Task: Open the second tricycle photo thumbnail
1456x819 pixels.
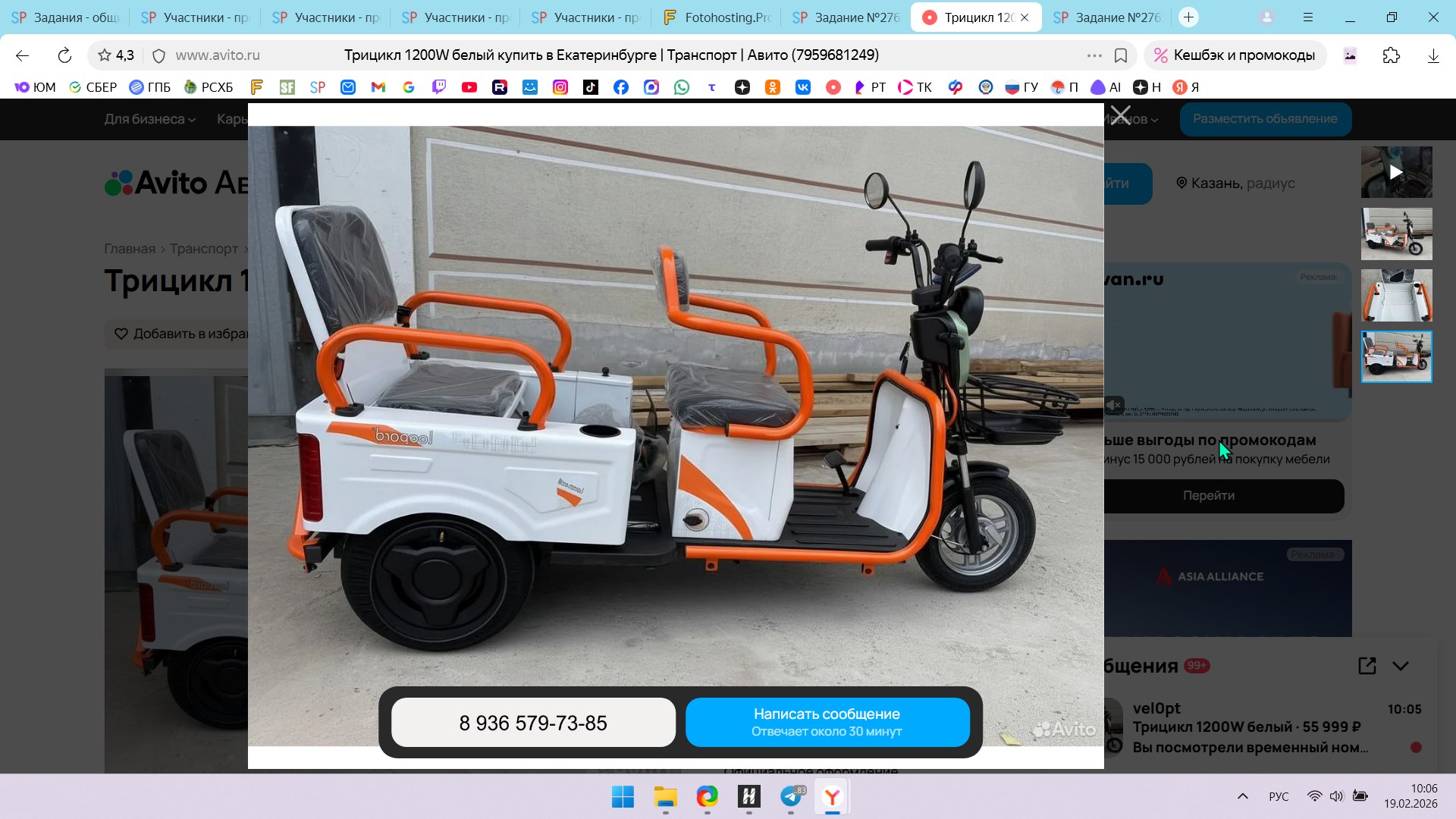Action: [1396, 234]
